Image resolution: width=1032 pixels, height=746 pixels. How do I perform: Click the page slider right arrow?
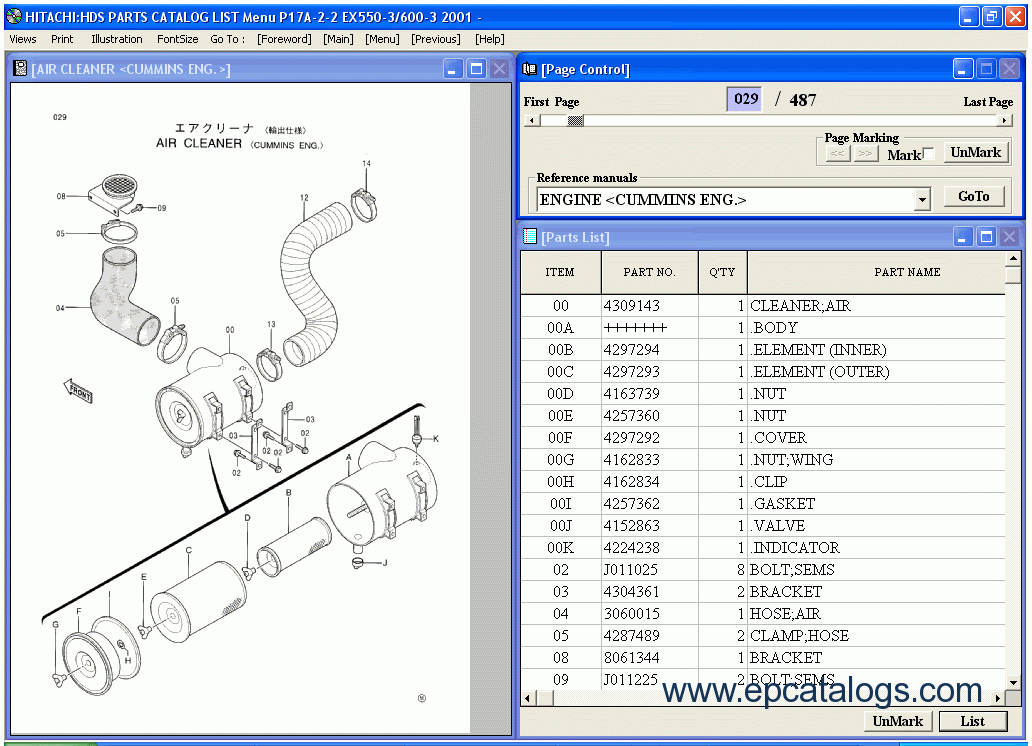point(1004,120)
